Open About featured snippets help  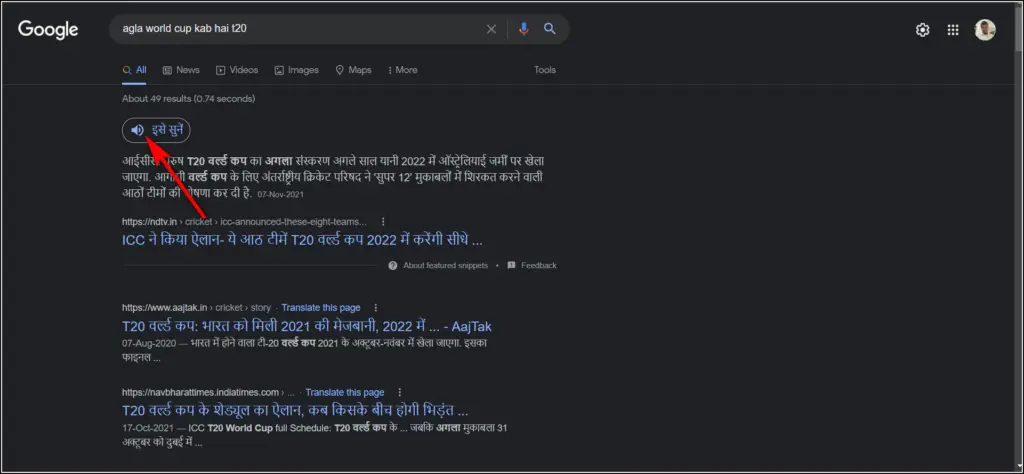[x=438, y=266]
